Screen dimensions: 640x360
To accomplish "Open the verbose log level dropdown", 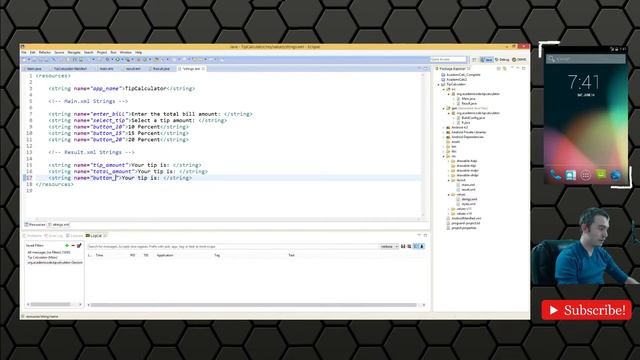I will (389, 247).
